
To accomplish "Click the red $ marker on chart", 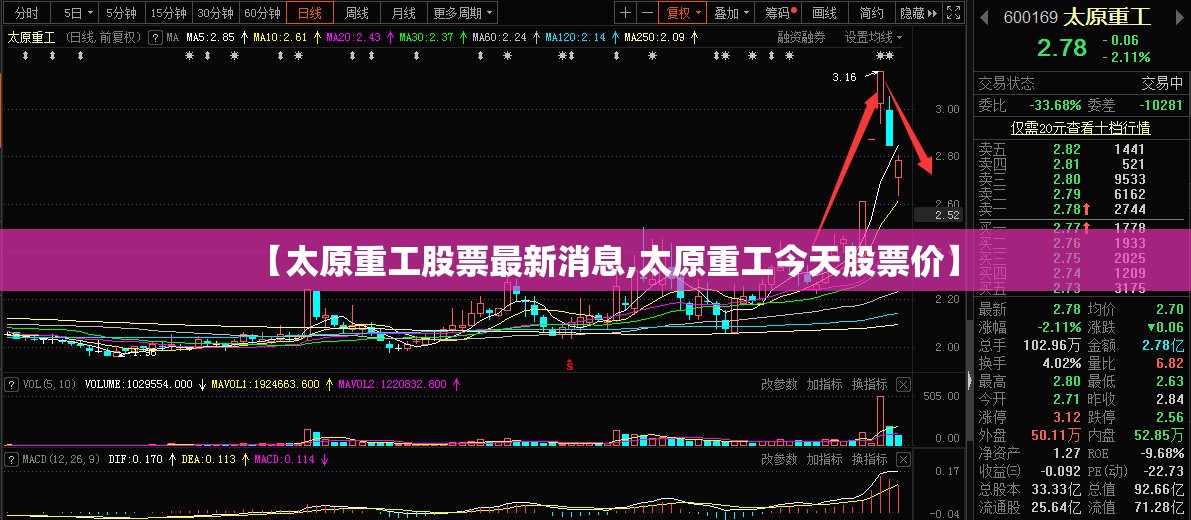I will pos(570,365).
